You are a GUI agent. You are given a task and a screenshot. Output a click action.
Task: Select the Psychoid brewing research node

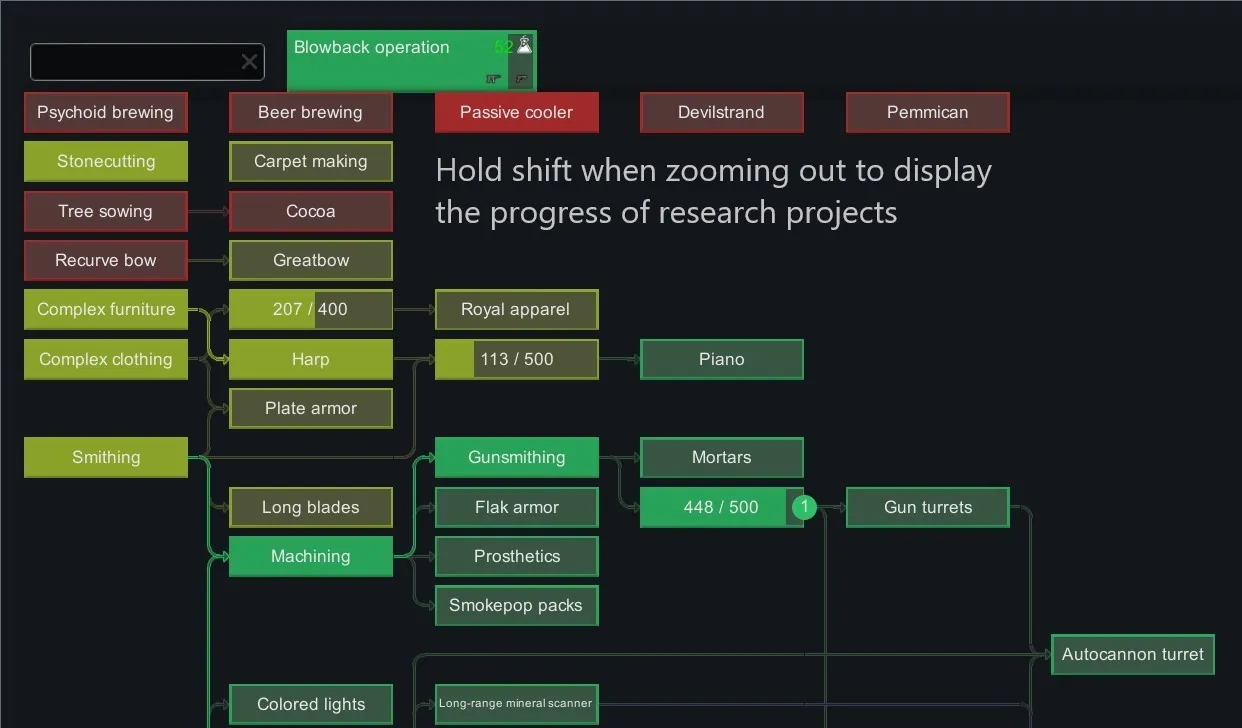coord(105,113)
